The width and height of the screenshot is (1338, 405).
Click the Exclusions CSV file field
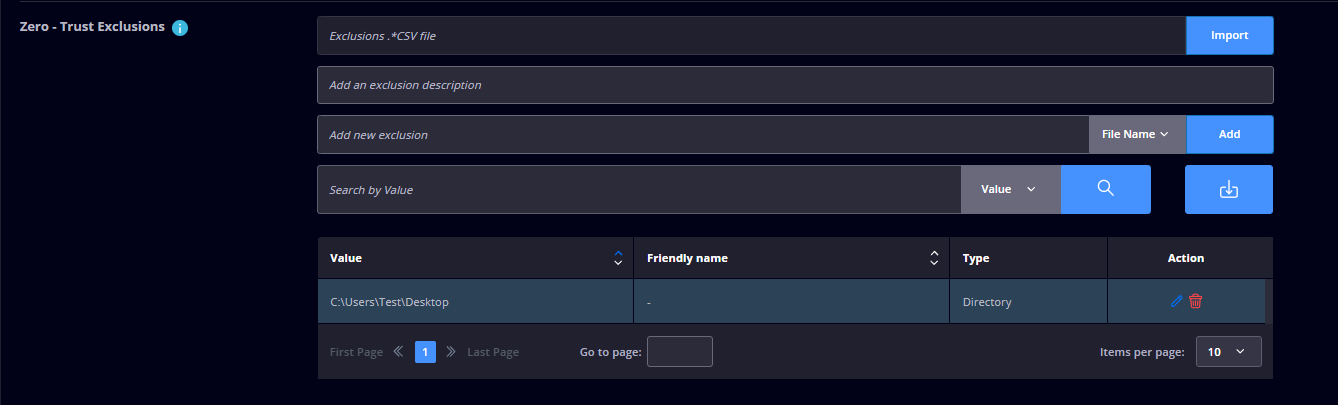tap(751, 35)
